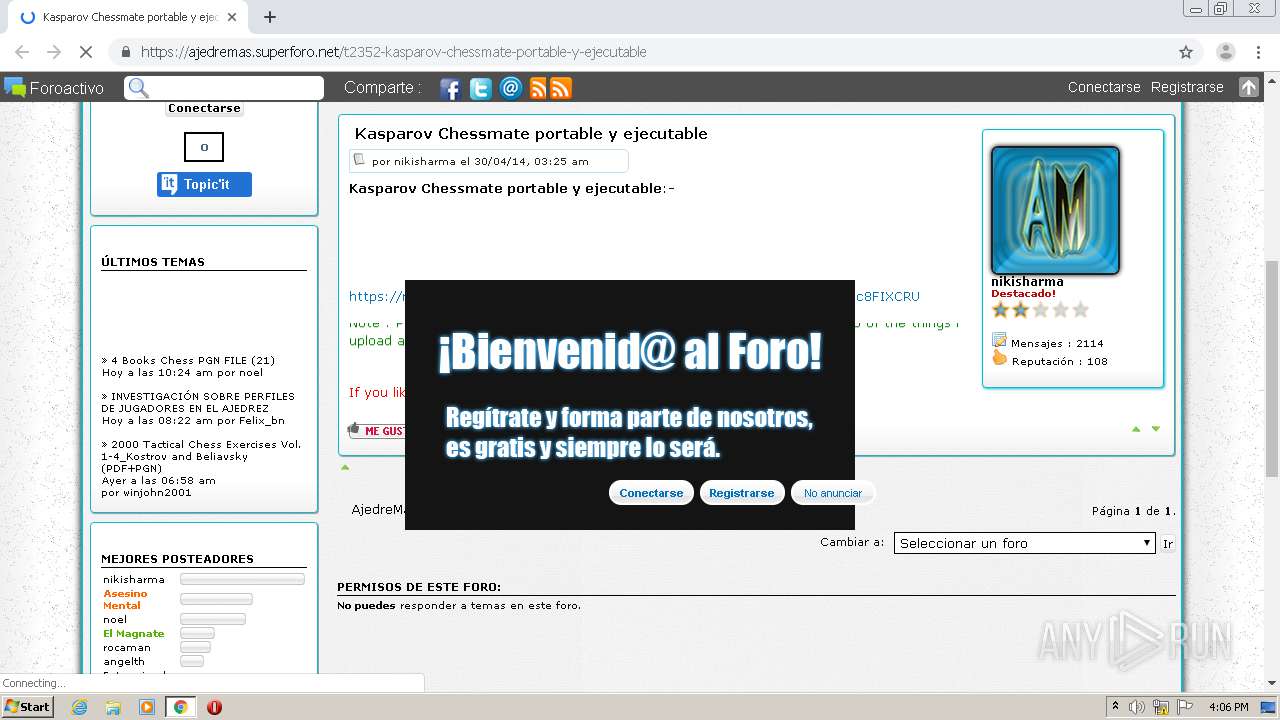
Task: Click Registrarse in the top toolbar
Action: click(1187, 87)
